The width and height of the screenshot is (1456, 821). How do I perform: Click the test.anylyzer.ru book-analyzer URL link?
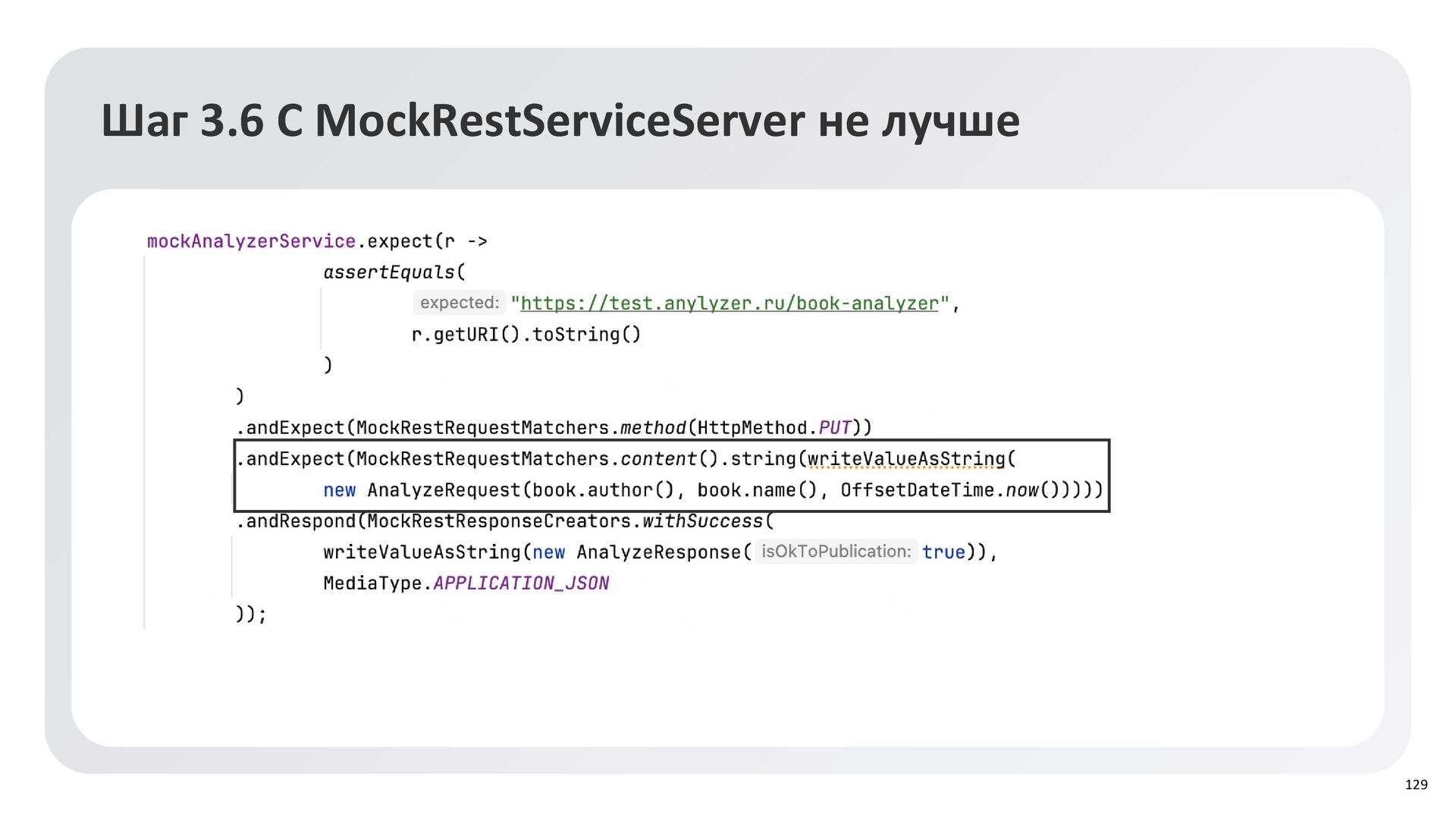[x=729, y=304]
